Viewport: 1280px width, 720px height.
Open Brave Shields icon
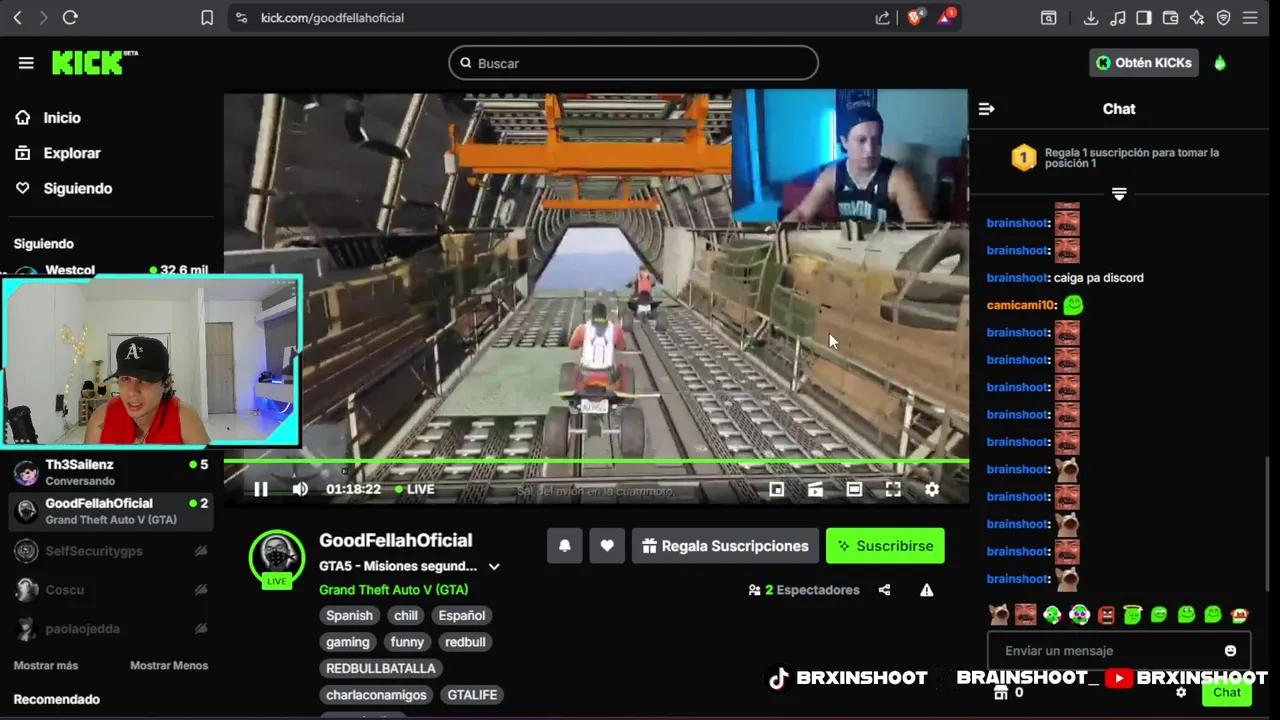pos(915,17)
